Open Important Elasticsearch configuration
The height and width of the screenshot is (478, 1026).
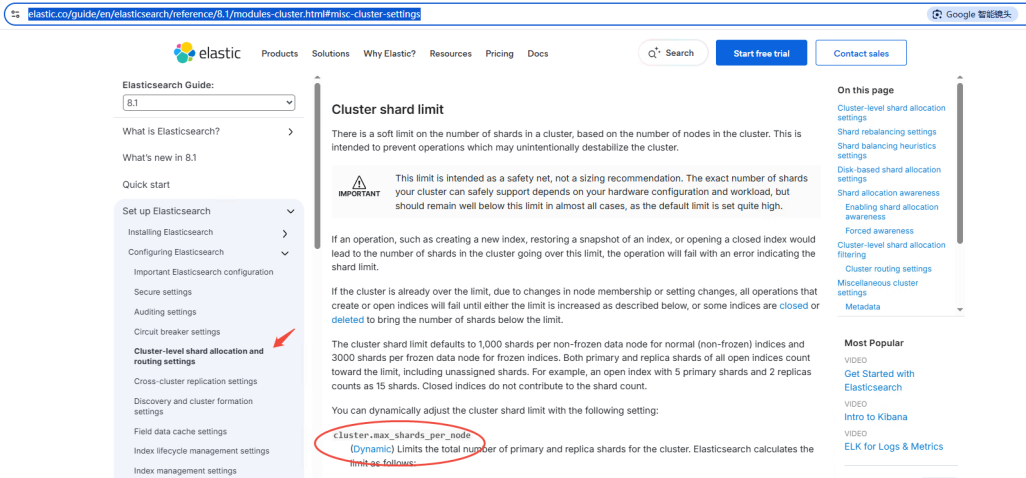click(203, 272)
